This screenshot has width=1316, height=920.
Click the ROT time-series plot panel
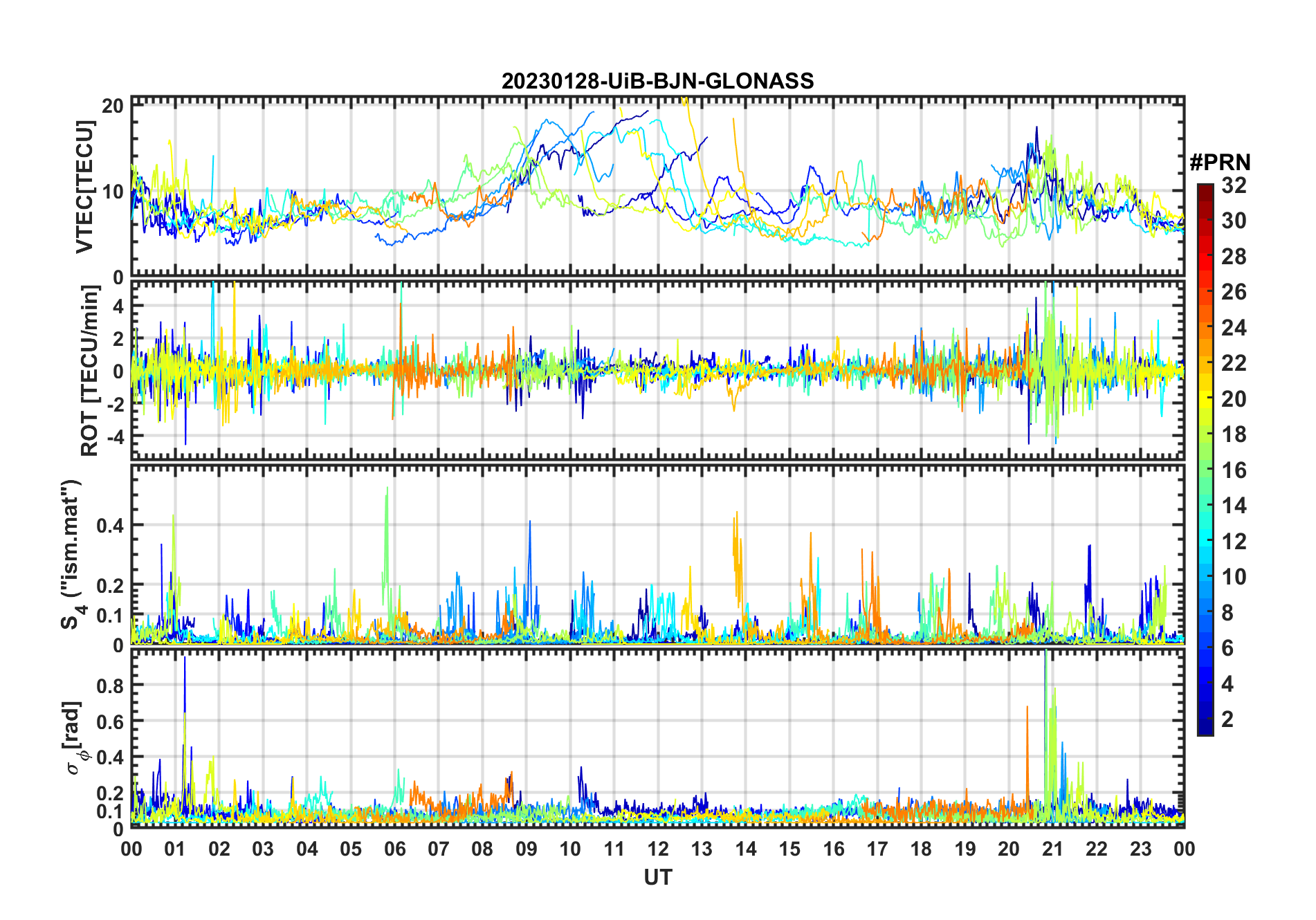(657, 370)
